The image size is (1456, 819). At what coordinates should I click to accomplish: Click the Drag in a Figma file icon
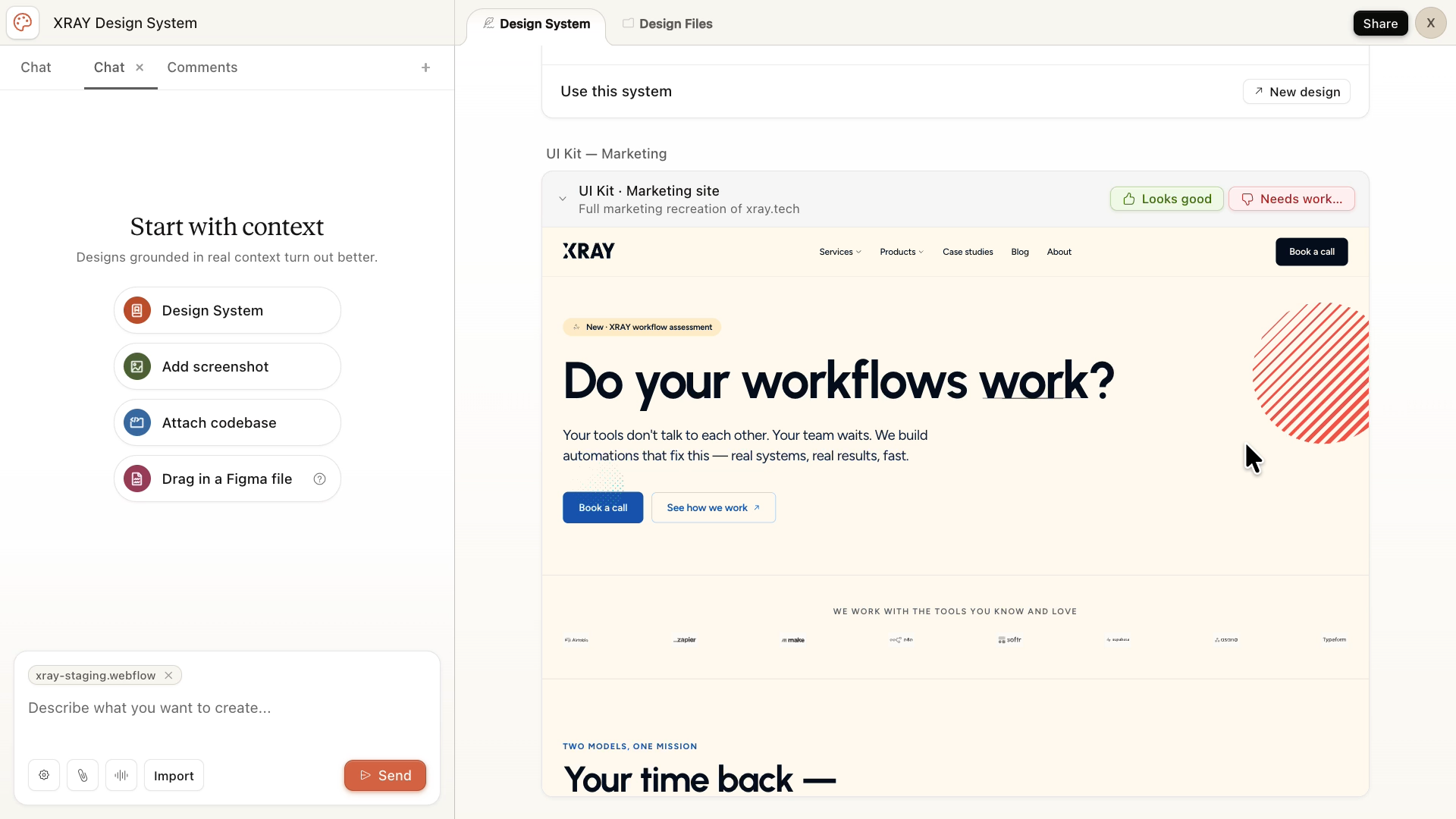coord(136,478)
